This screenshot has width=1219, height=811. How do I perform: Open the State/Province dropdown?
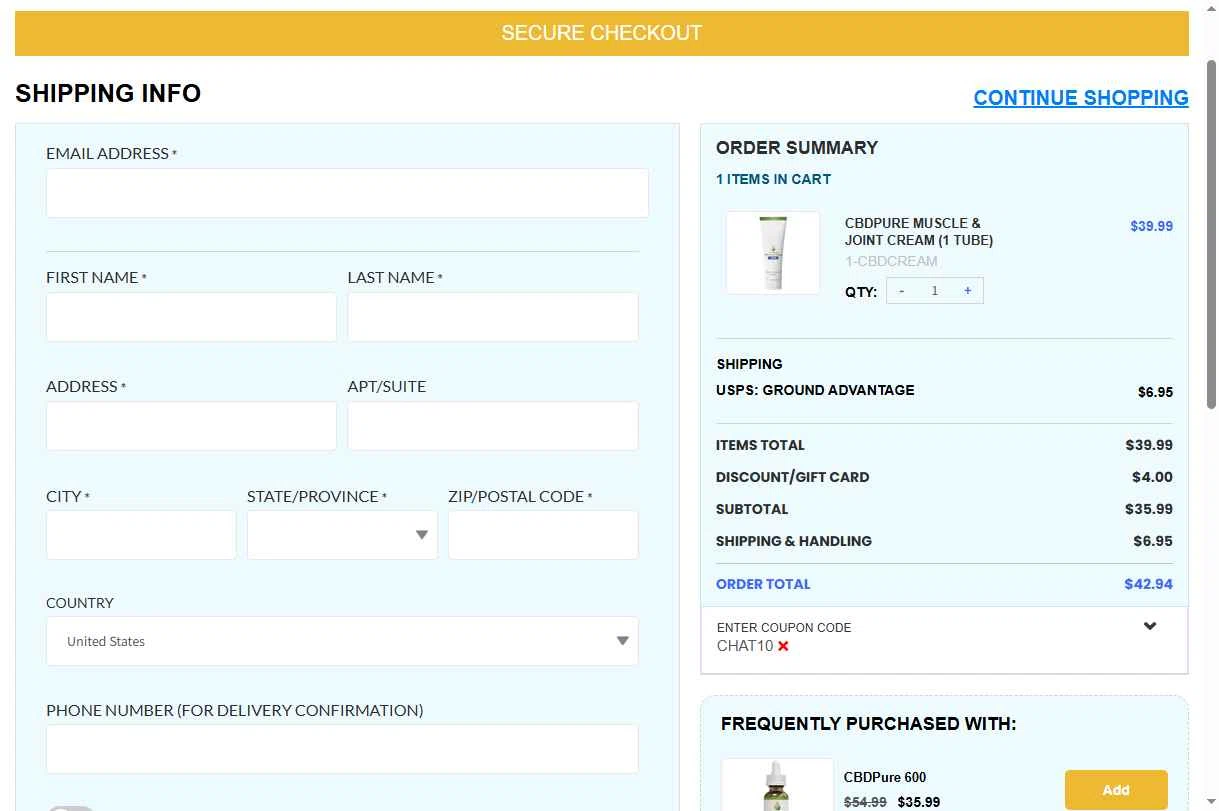(x=342, y=535)
